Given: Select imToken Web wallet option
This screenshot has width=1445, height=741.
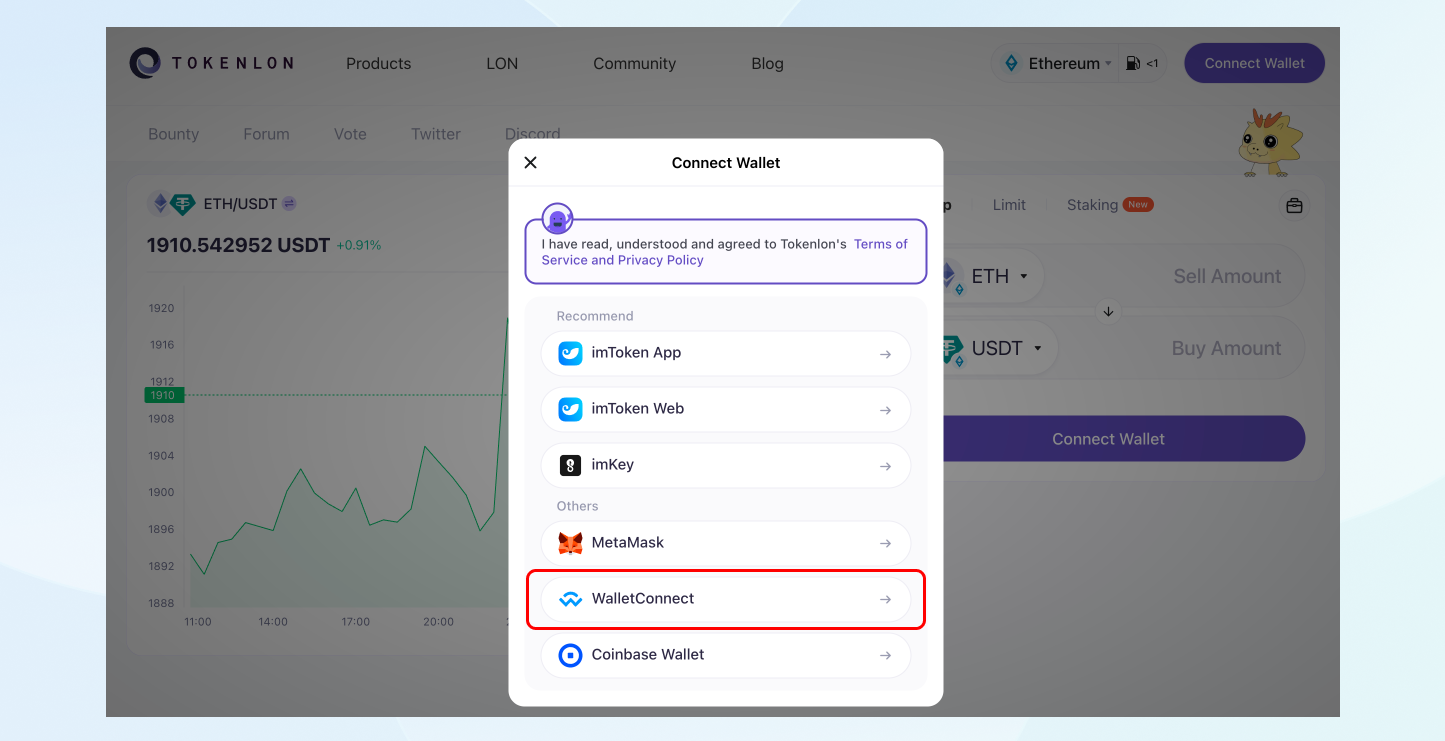Looking at the screenshot, I should click(x=726, y=409).
